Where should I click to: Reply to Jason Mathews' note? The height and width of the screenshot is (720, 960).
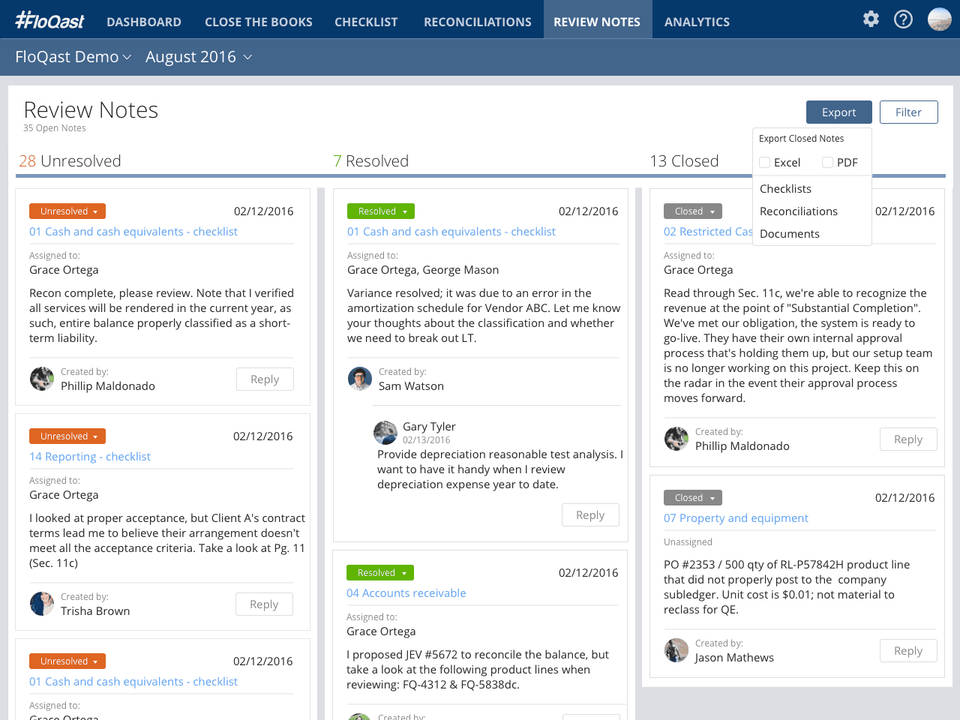tap(908, 651)
